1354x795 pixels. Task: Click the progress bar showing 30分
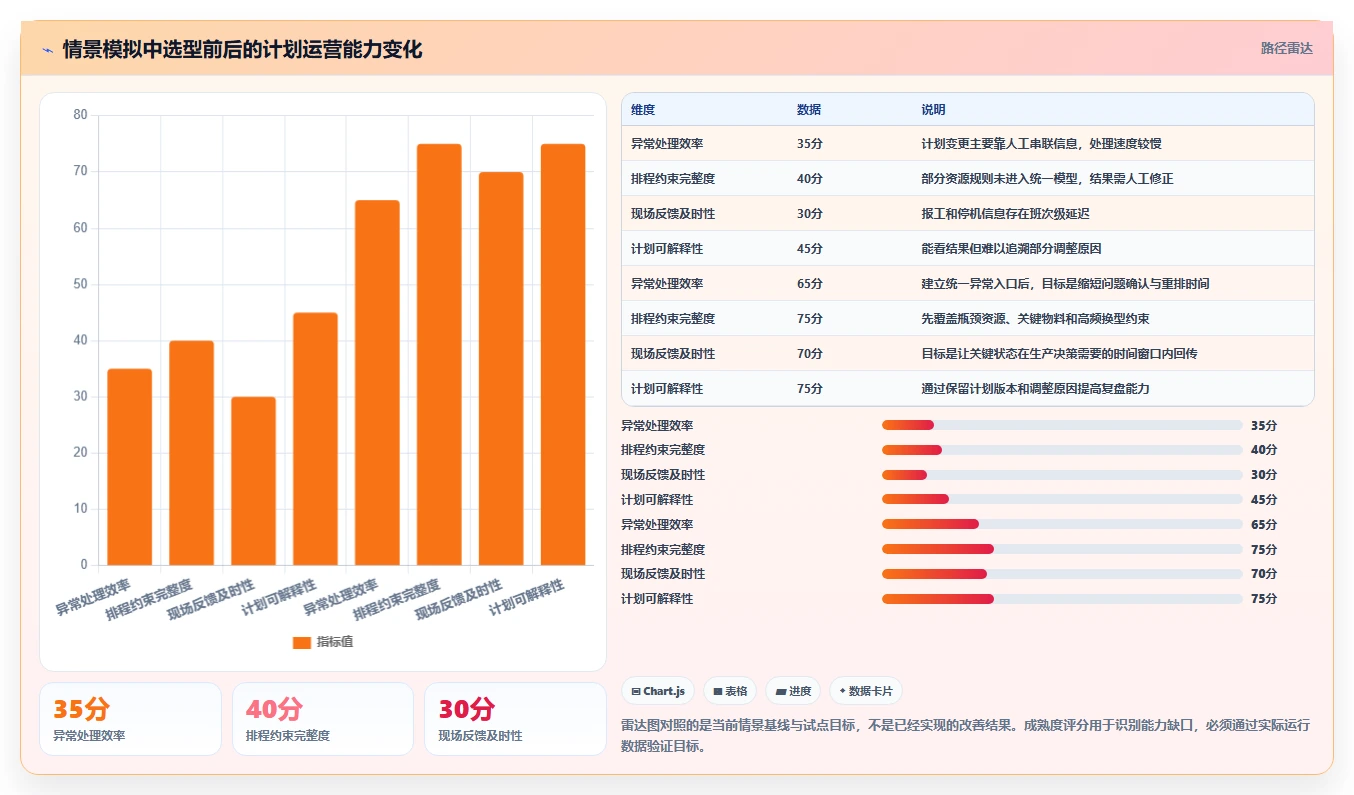1062,475
